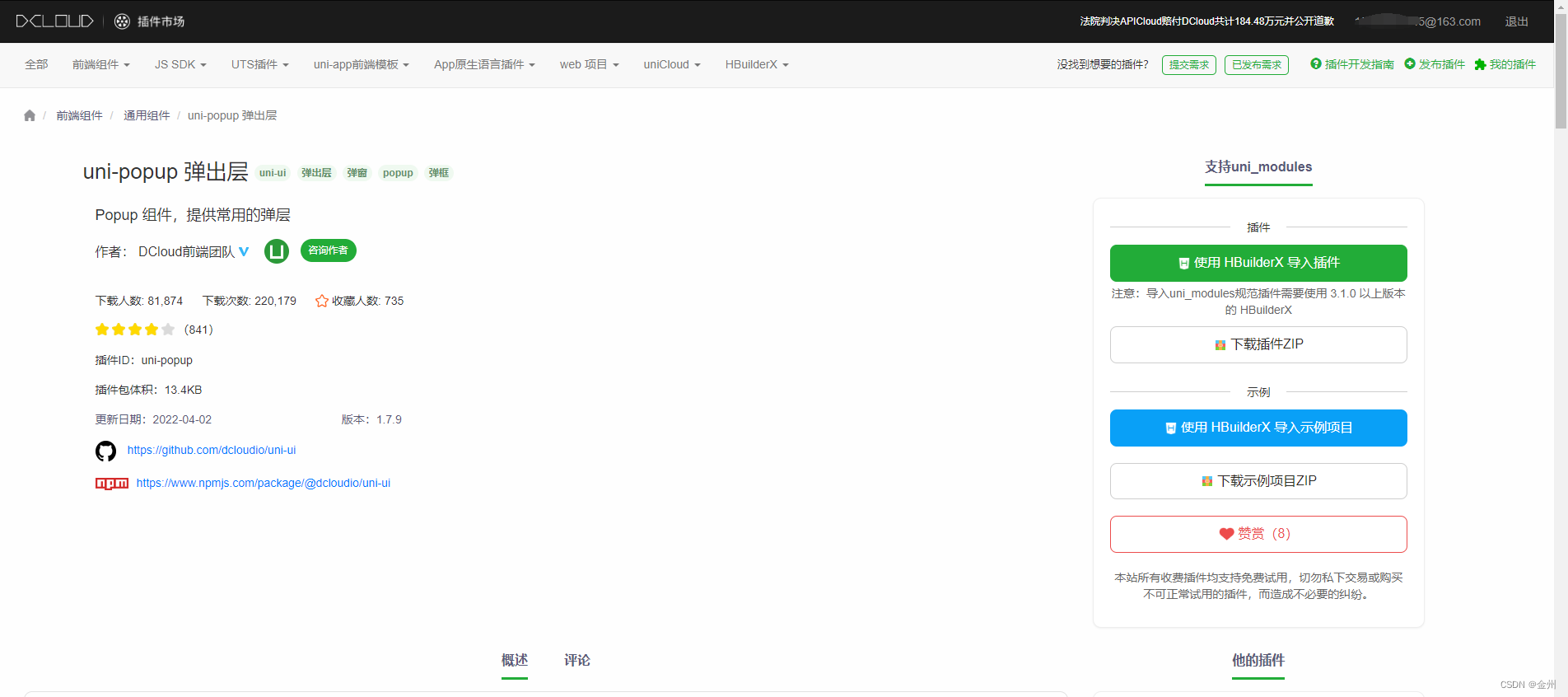The width and height of the screenshot is (1568, 697).
Task: Click the 下载插件ZIP button
Action: [1258, 344]
